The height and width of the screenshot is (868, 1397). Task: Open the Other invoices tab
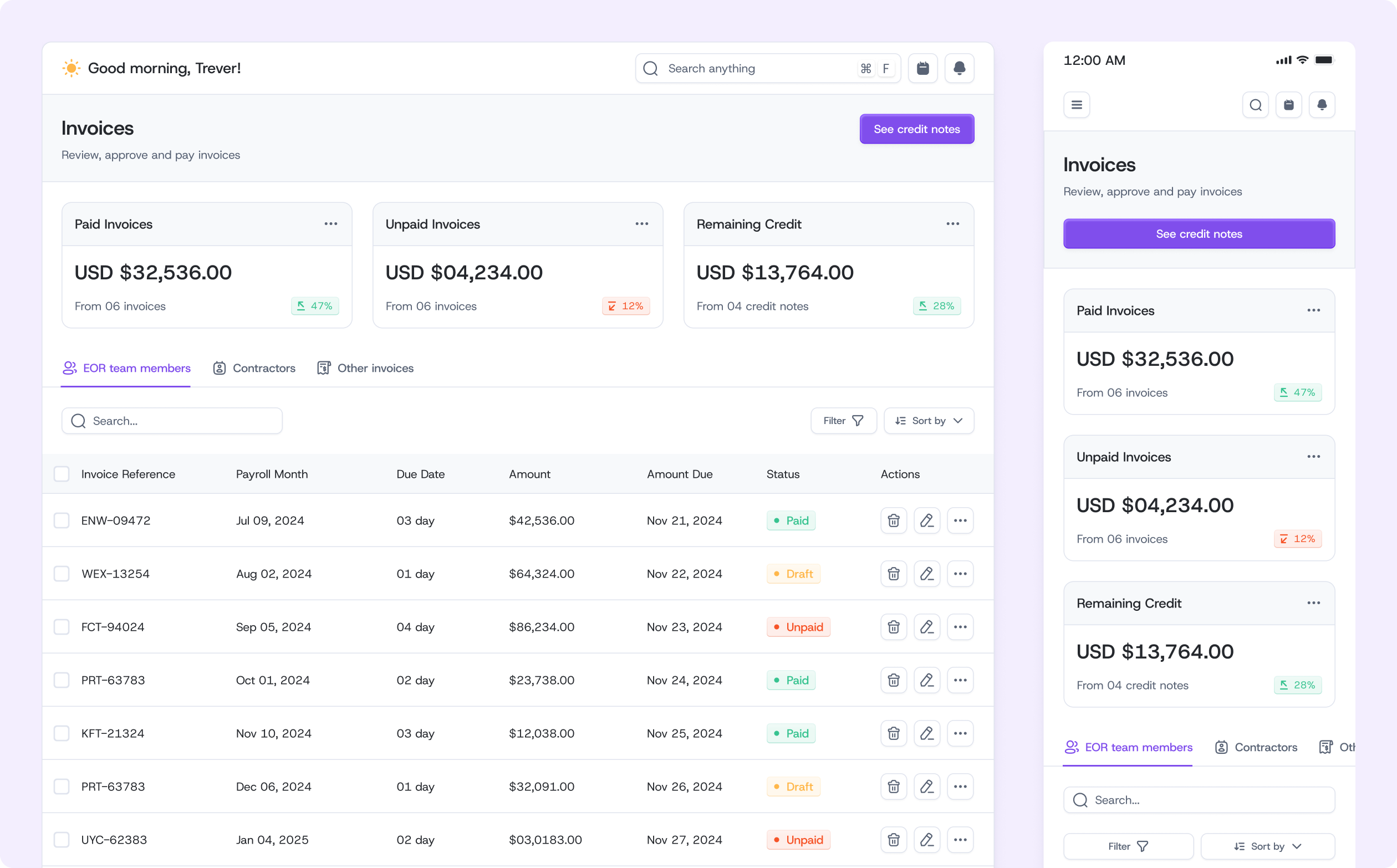365,368
